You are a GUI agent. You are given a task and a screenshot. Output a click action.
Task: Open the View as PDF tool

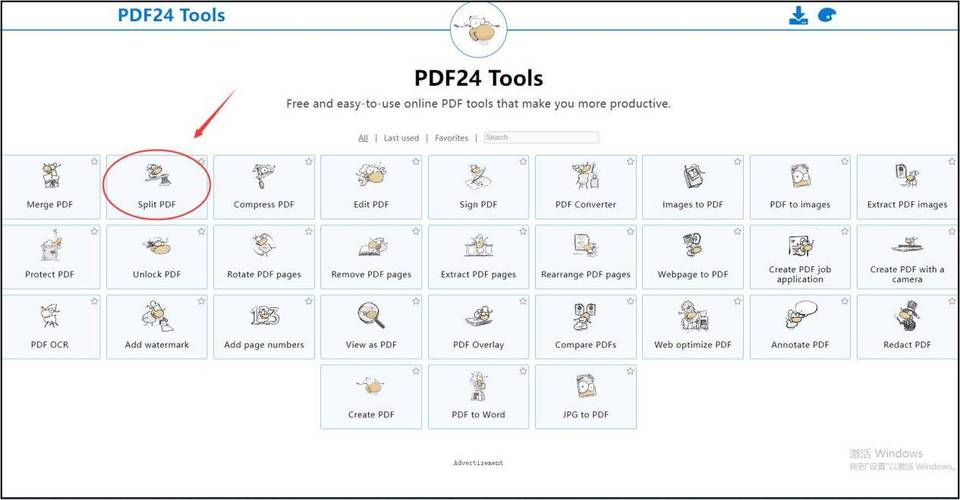pyautogui.click(x=371, y=327)
